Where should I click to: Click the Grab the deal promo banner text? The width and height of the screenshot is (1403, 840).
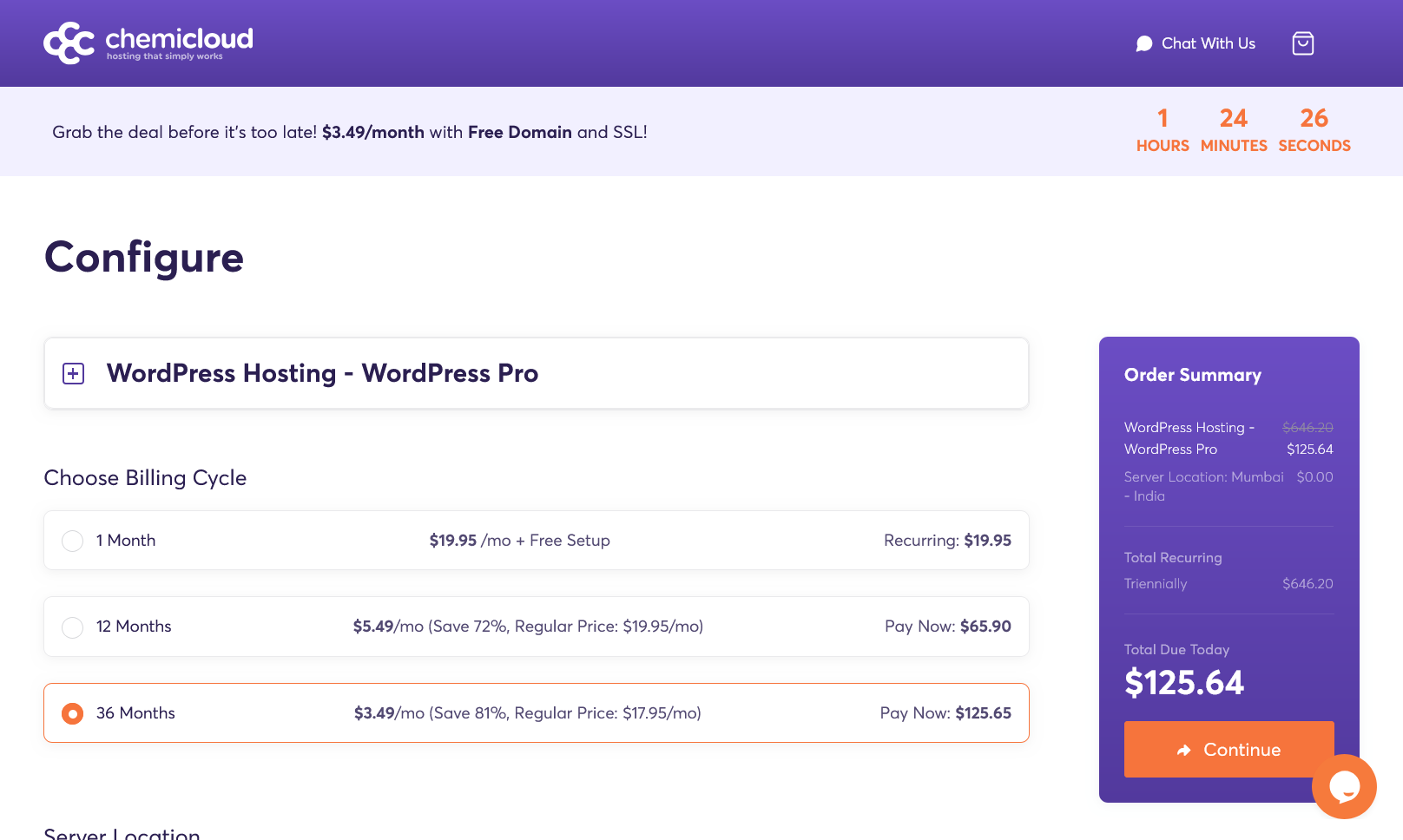pos(350,132)
